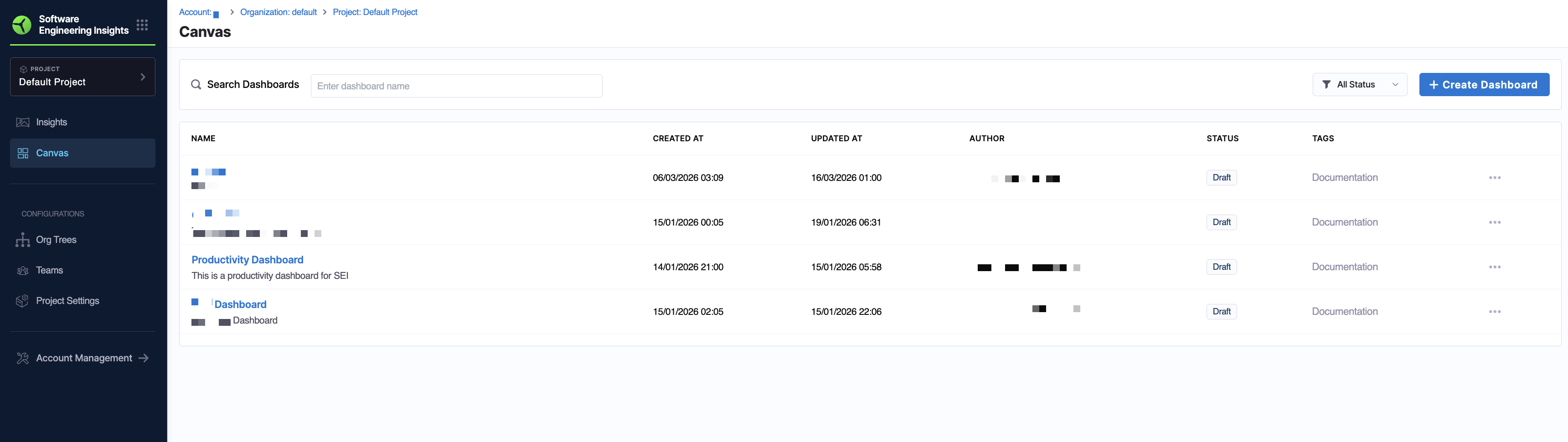Open more options for the first dashboard row
The image size is (1568, 442).
pyautogui.click(x=1494, y=178)
